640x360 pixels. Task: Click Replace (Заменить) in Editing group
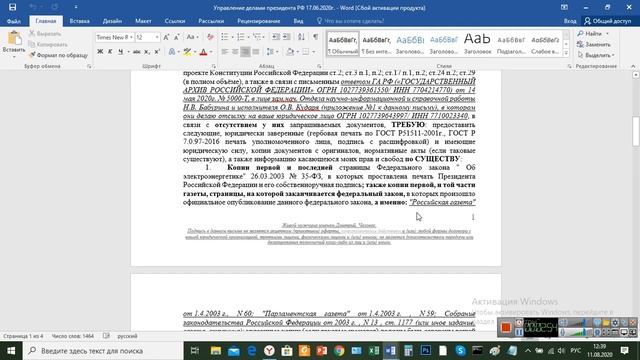click(x=594, y=44)
